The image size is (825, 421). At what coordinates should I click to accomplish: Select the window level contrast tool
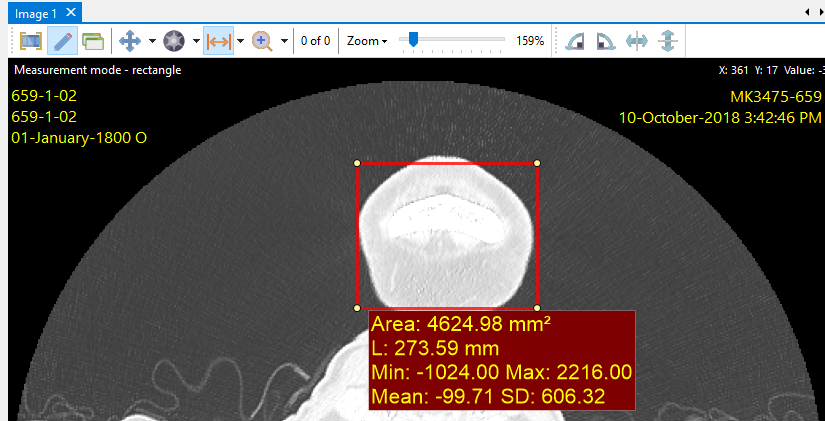click(174, 41)
